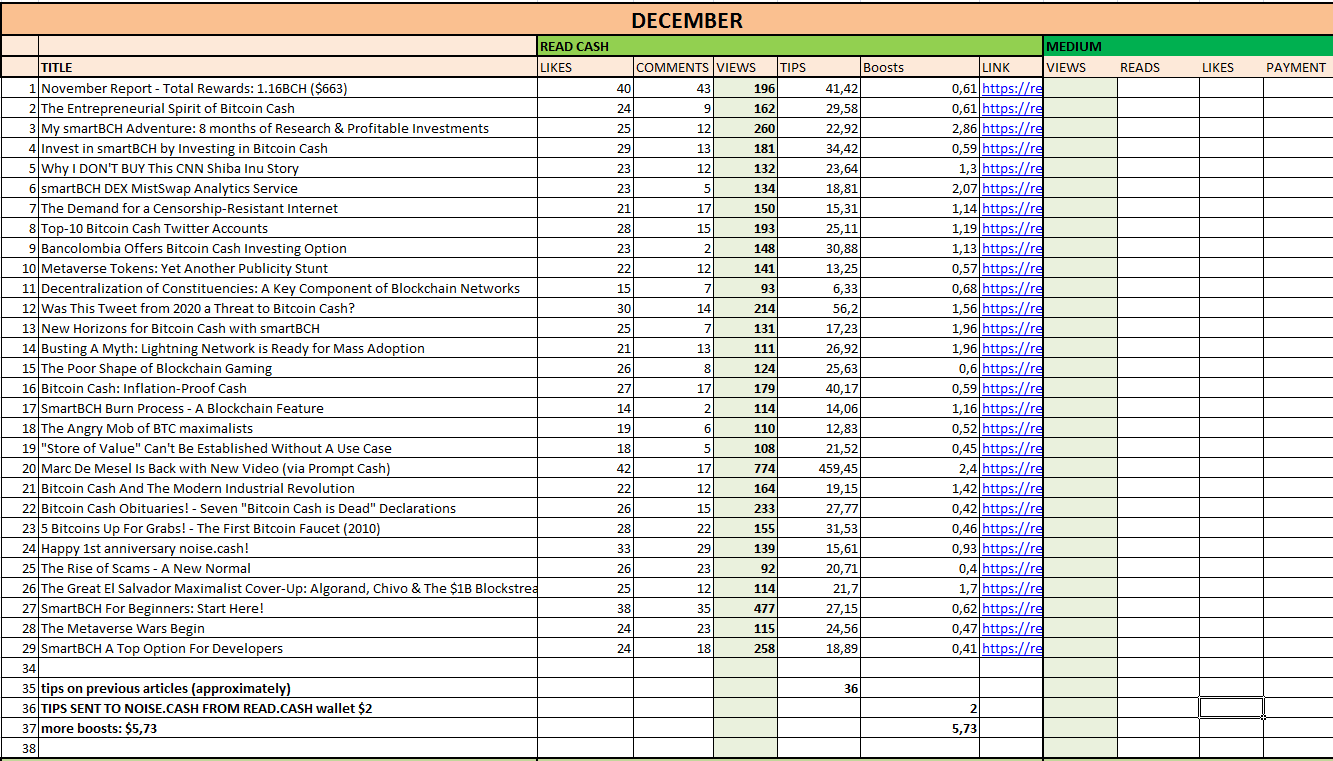The width and height of the screenshot is (1333, 761).
Task: Open the Metaverse Wars Begin article link
Action: point(1012,628)
